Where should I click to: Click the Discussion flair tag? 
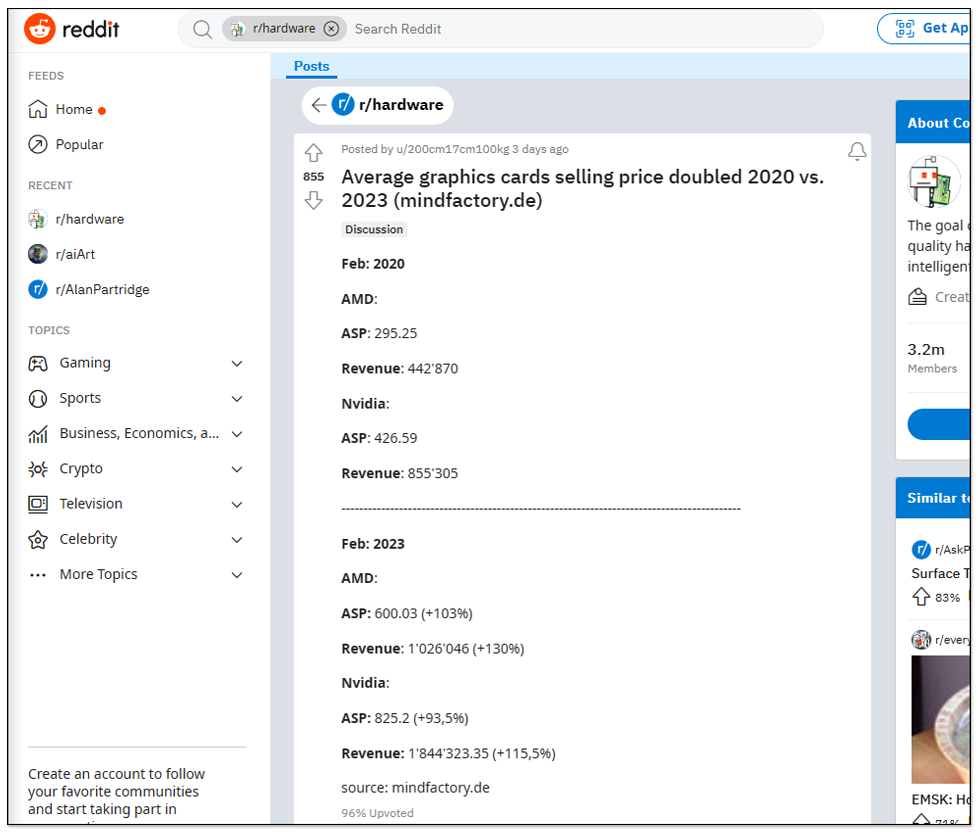[374, 230]
